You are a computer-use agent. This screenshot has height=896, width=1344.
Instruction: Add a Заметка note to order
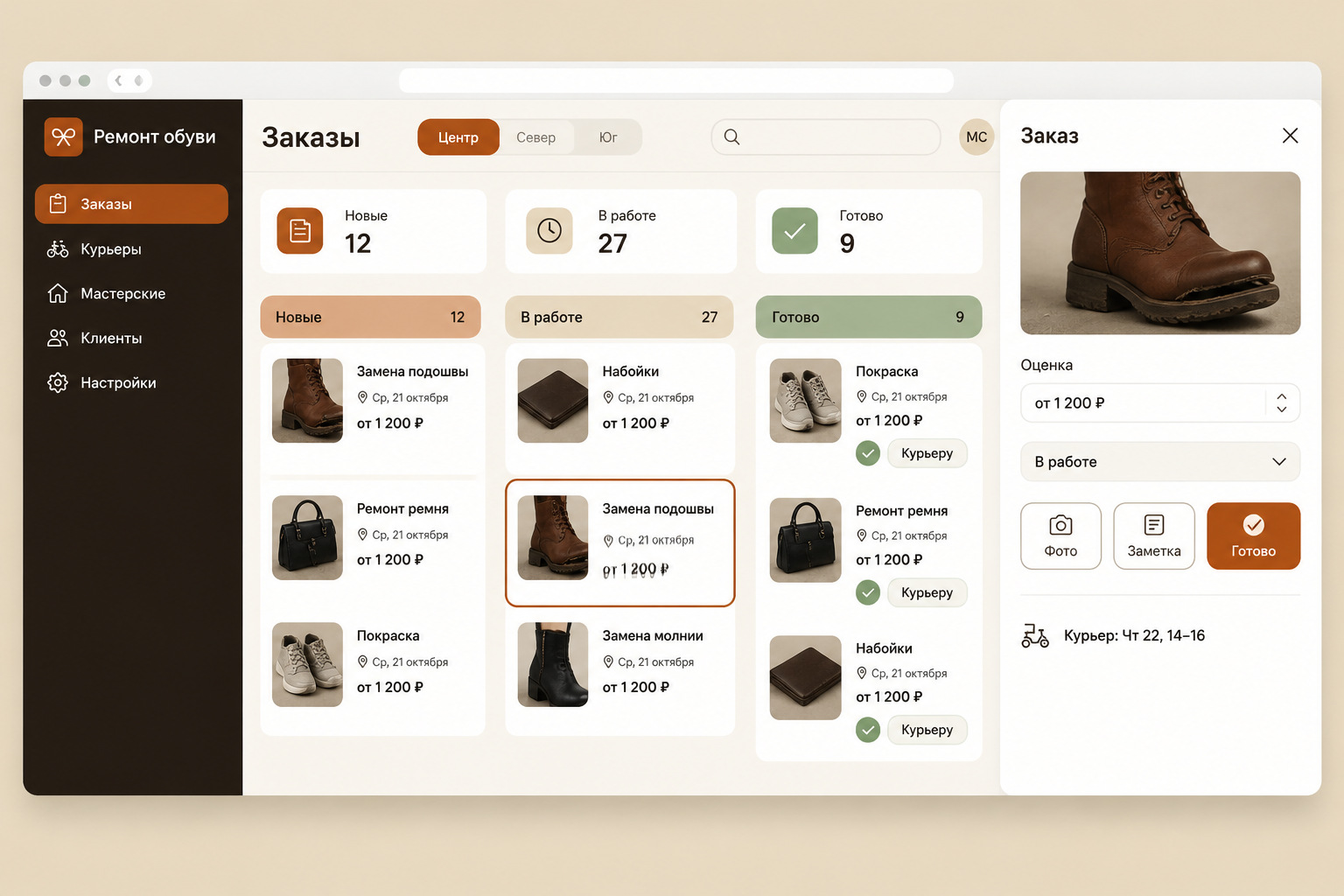coord(1154,536)
